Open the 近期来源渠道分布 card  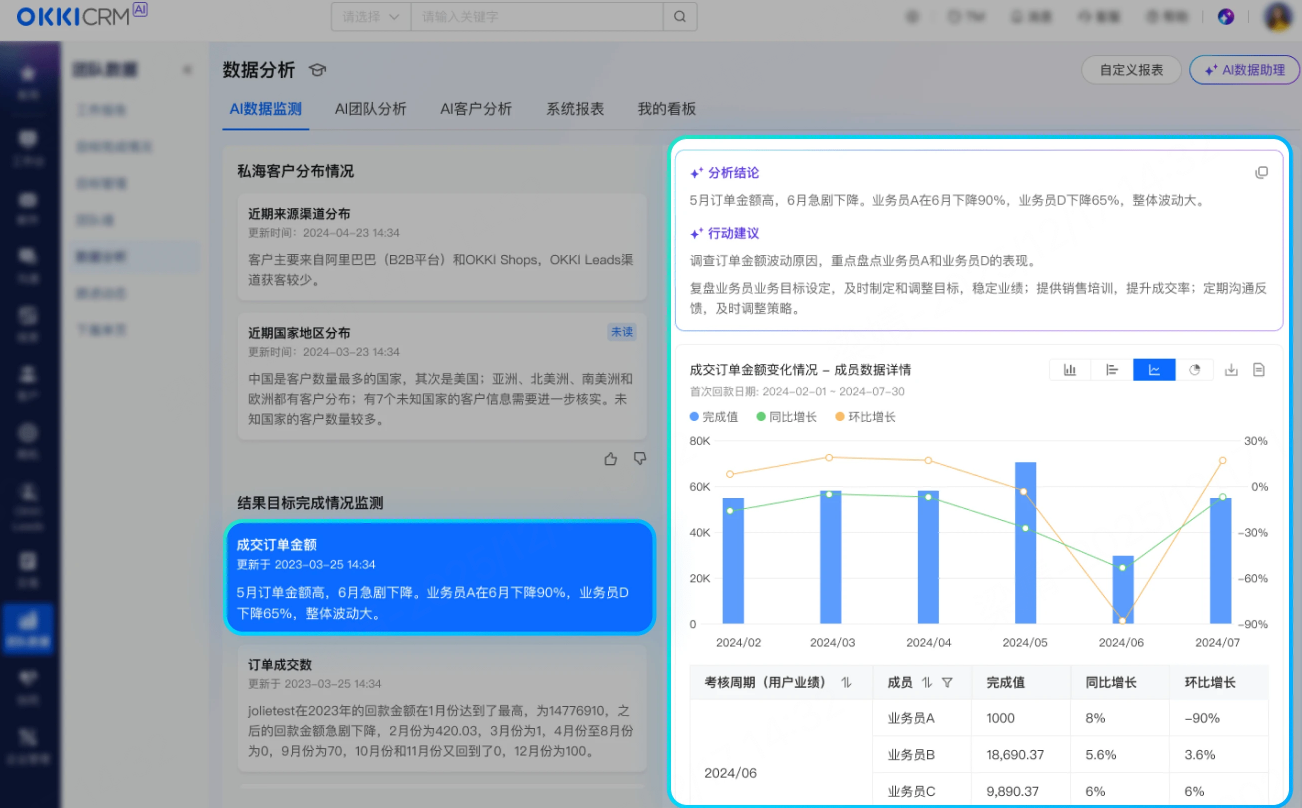443,247
